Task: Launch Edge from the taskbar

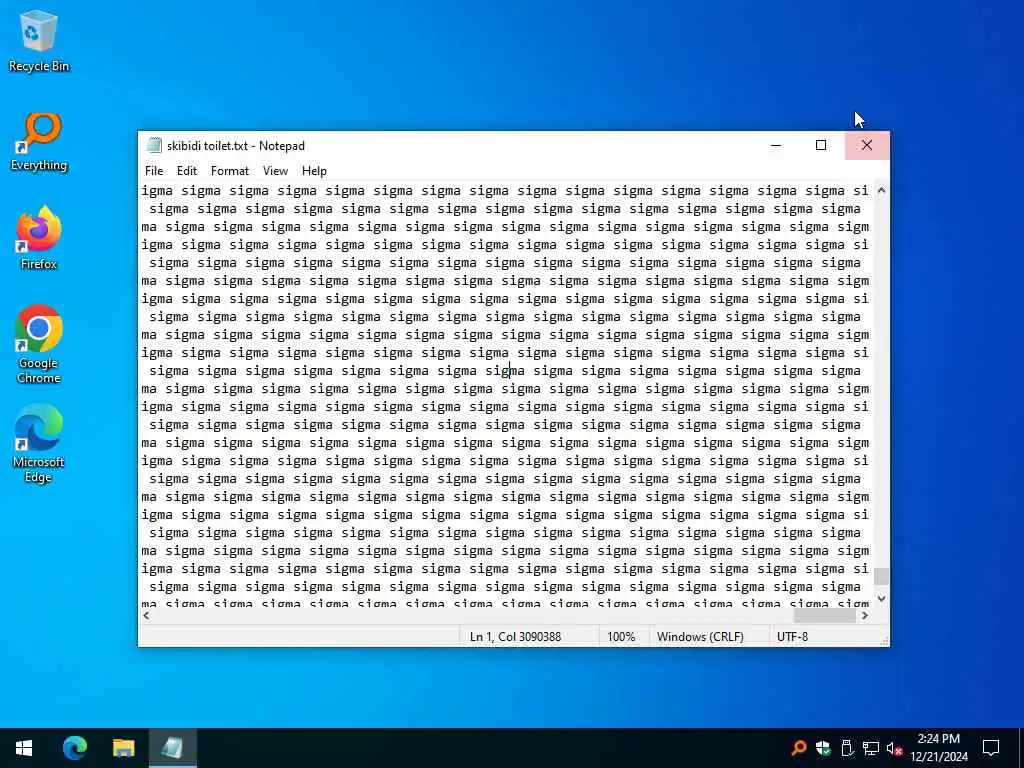Action: 74,748
